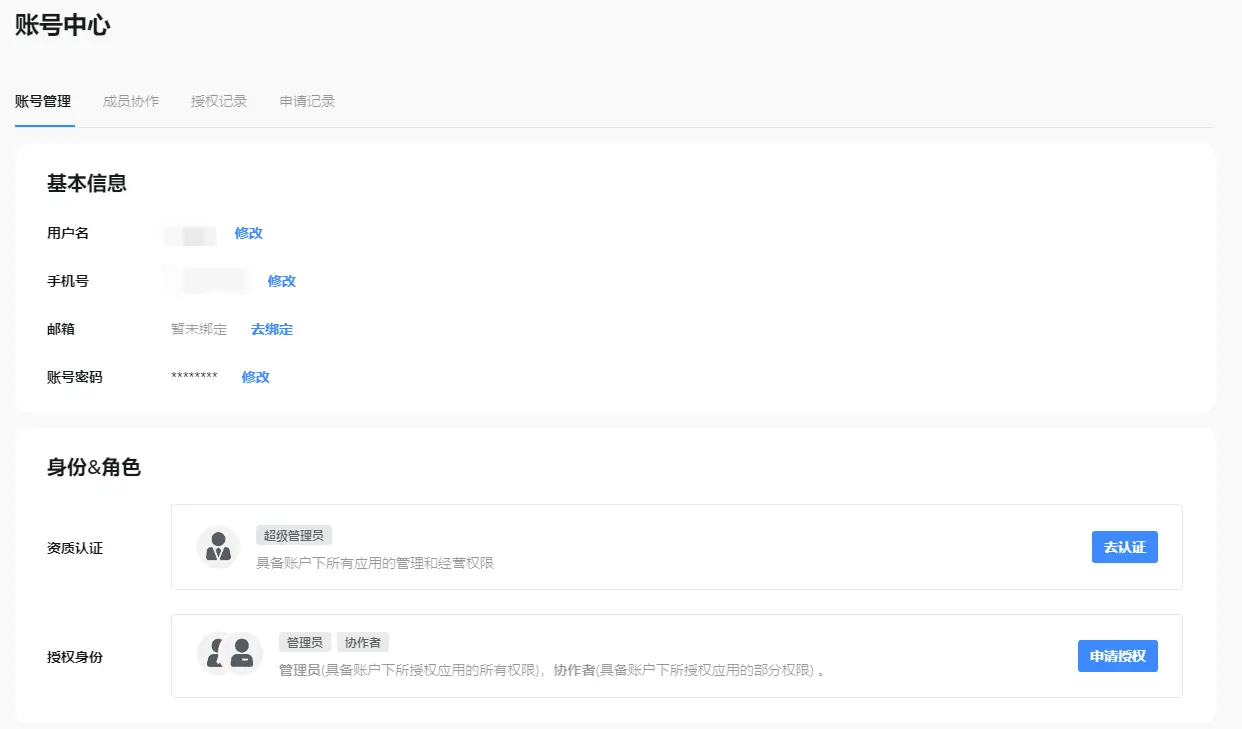Viewport: 1242px width, 729px height.
Task: Switch to the 账号管理 tab
Action: pos(43,101)
